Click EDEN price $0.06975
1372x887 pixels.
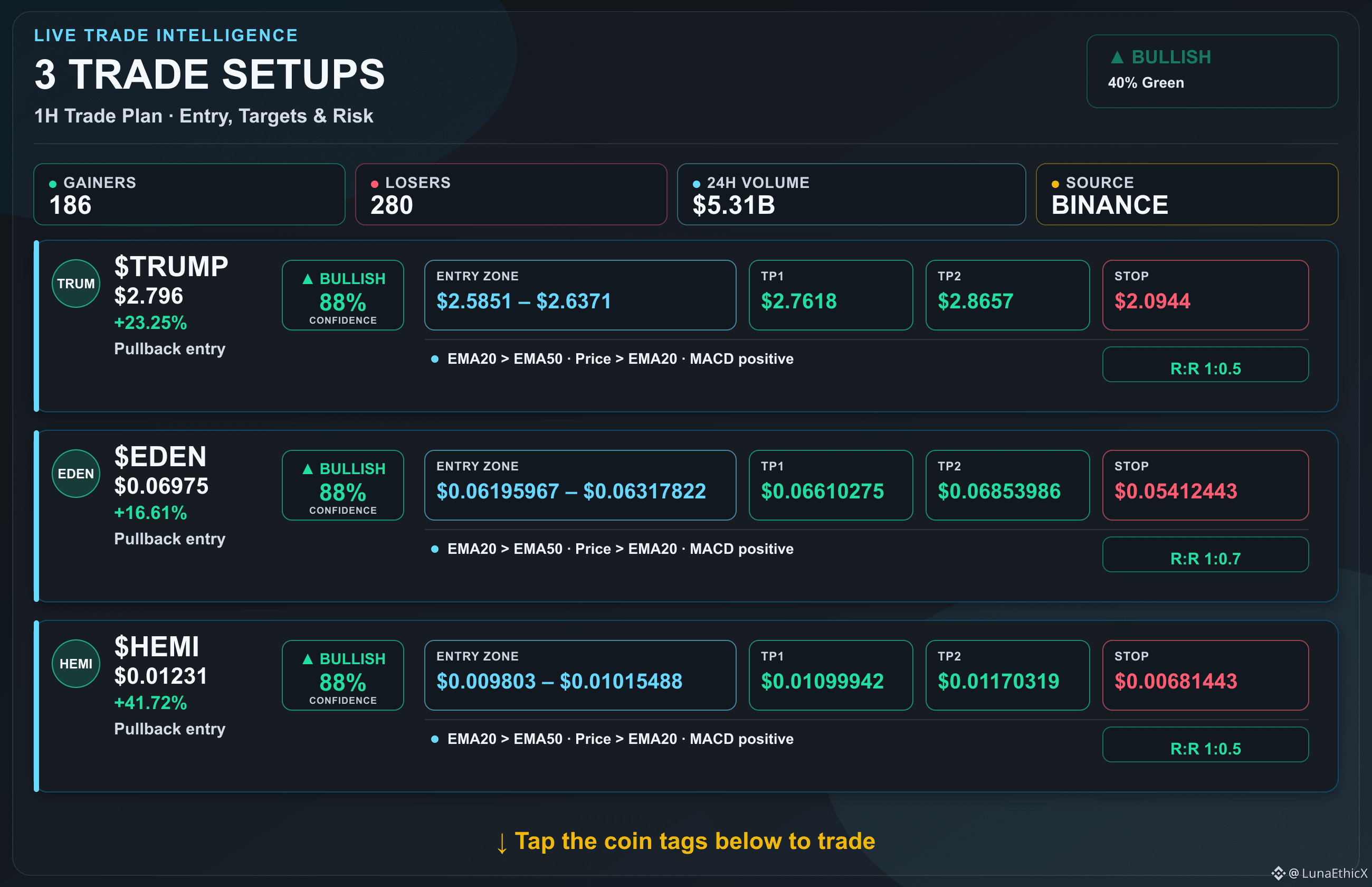coord(161,486)
